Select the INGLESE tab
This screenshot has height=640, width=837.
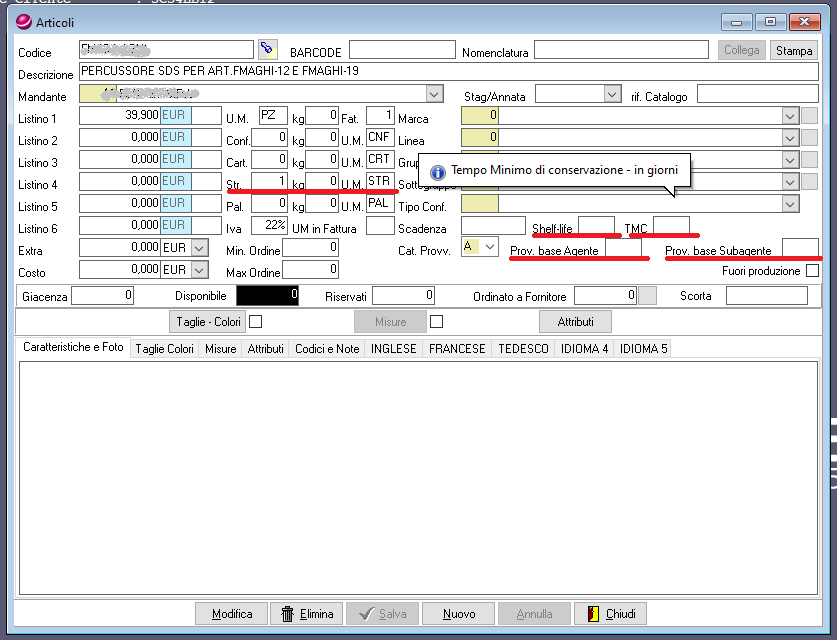click(394, 348)
